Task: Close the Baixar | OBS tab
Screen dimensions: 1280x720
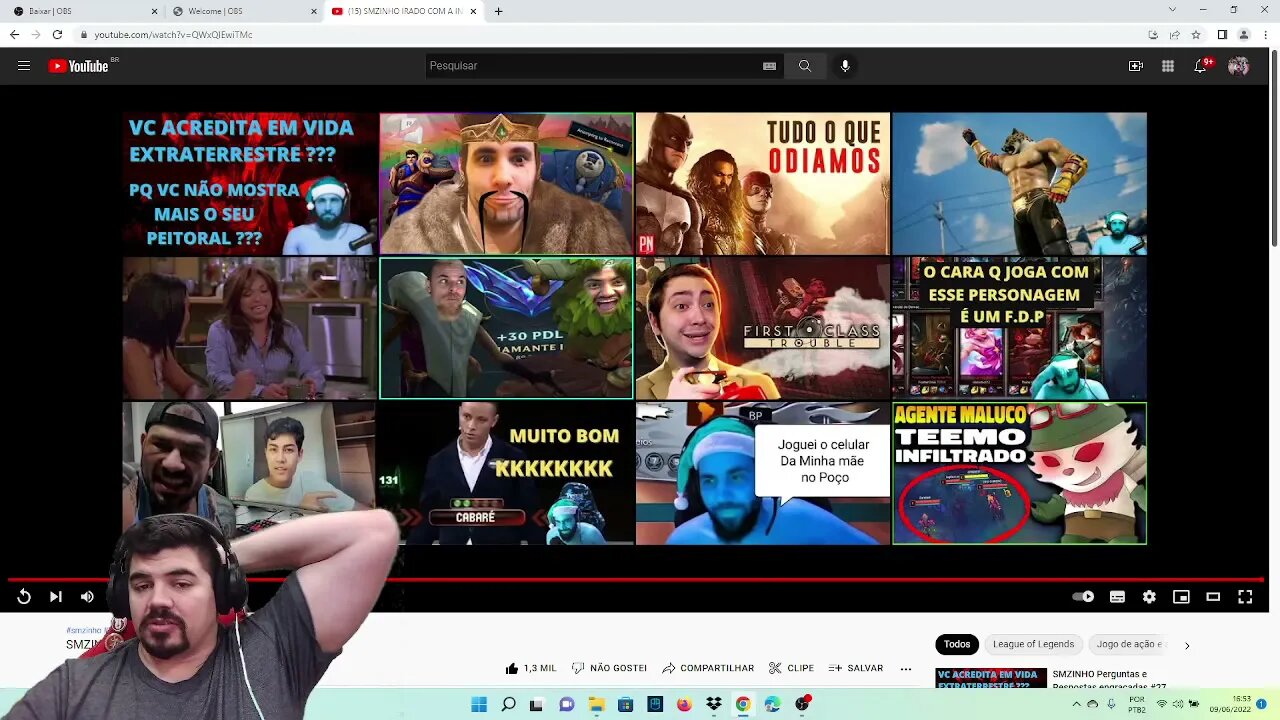Action: point(154,11)
